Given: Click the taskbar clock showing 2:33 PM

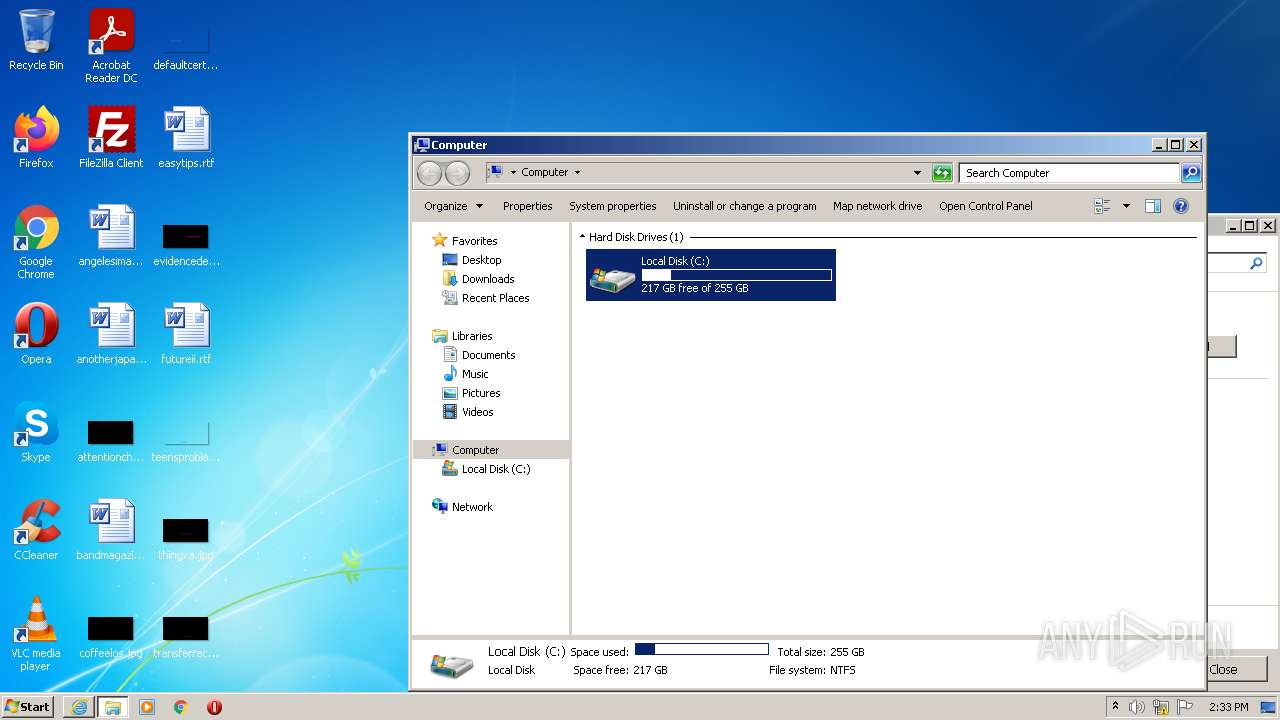Looking at the screenshot, I should pyautogui.click(x=1229, y=707).
